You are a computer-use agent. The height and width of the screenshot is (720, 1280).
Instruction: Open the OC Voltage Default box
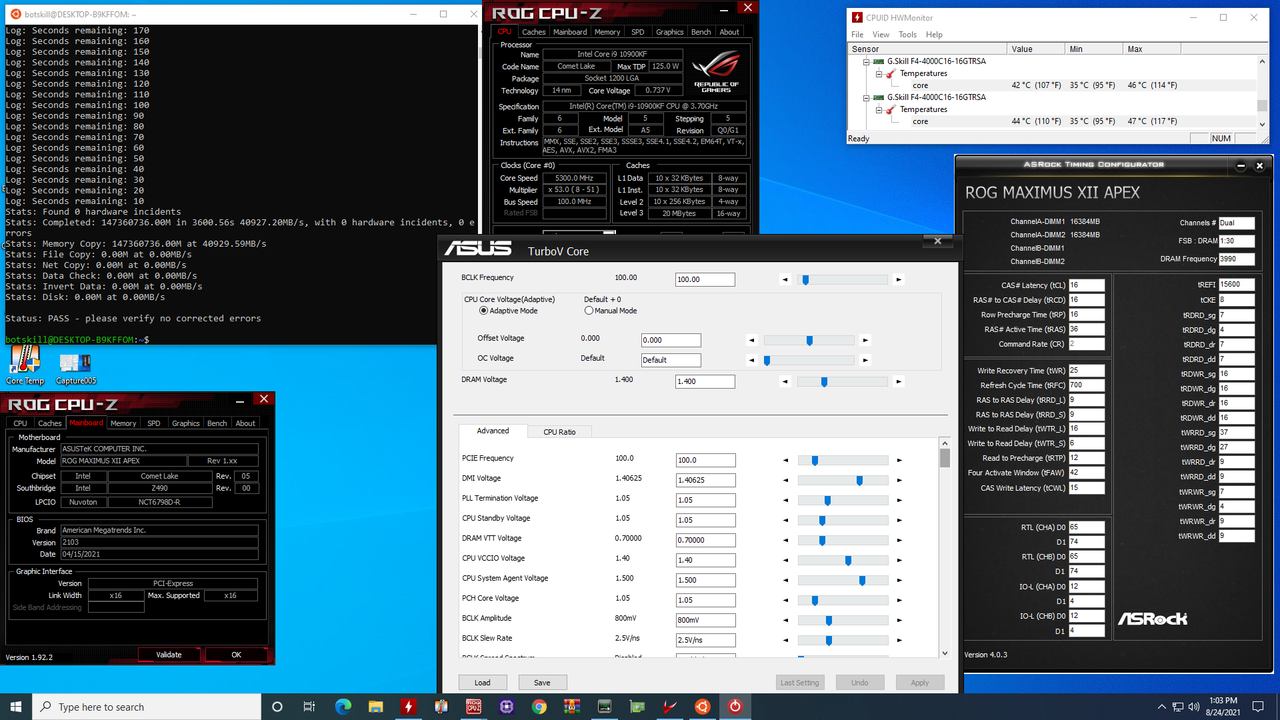point(671,360)
